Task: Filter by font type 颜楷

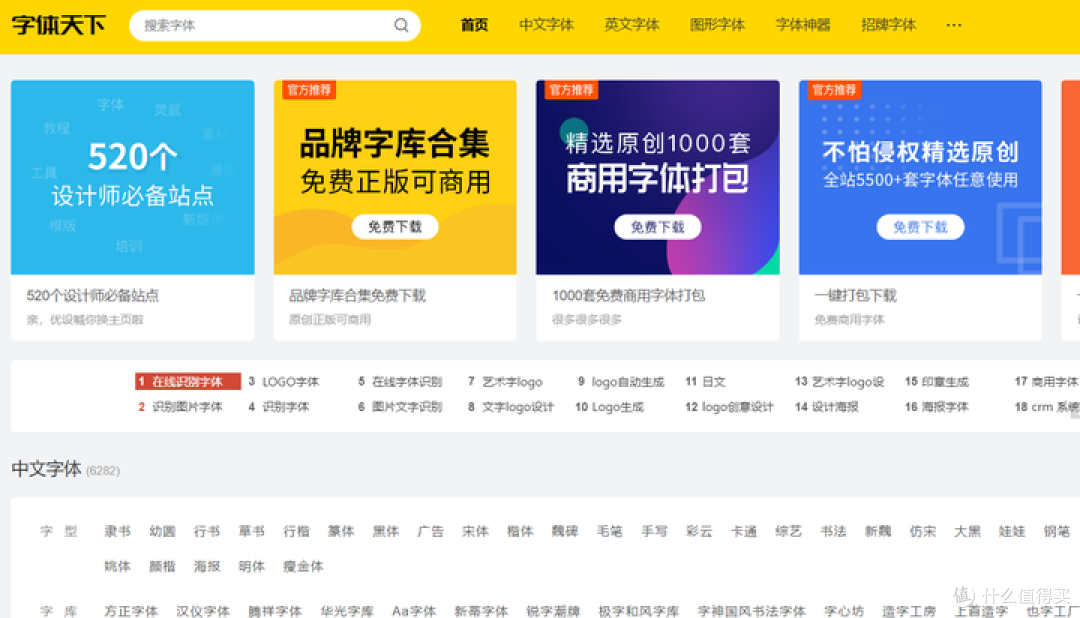Action: click(x=162, y=566)
